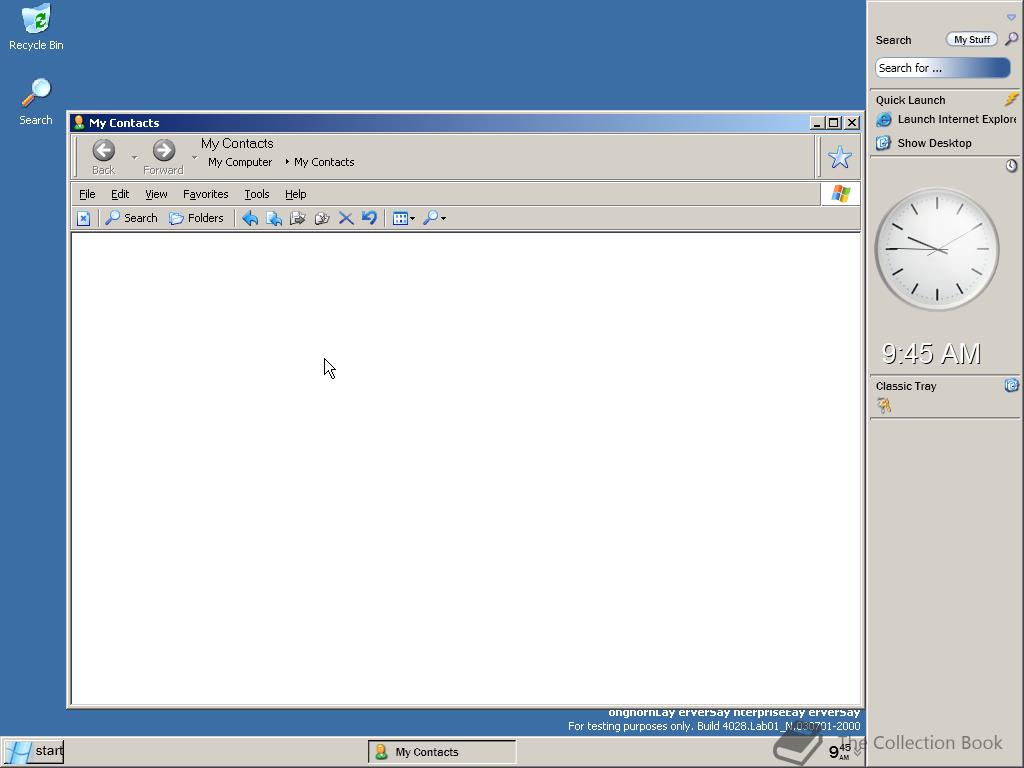1024x768 pixels.
Task: Open the magnifier toolbar dropdown arrow
Action: [443, 219]
